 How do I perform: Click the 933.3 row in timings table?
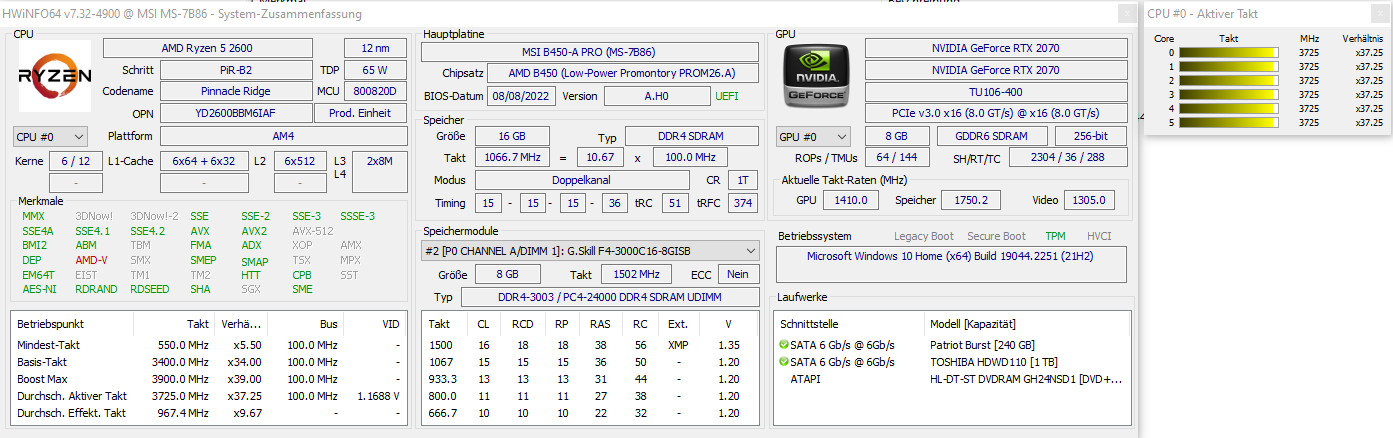pos(590,379)
